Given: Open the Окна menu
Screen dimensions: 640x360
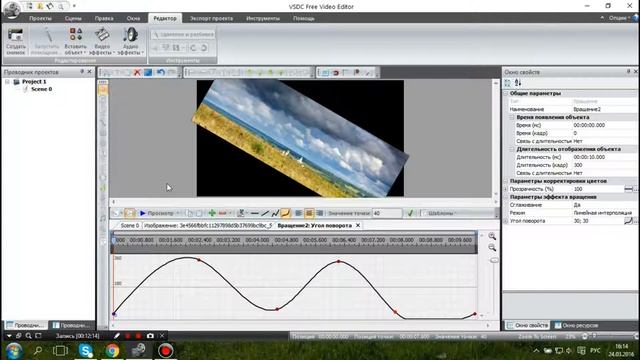Looking at the screenshot, I should click(x=133, y=18).
